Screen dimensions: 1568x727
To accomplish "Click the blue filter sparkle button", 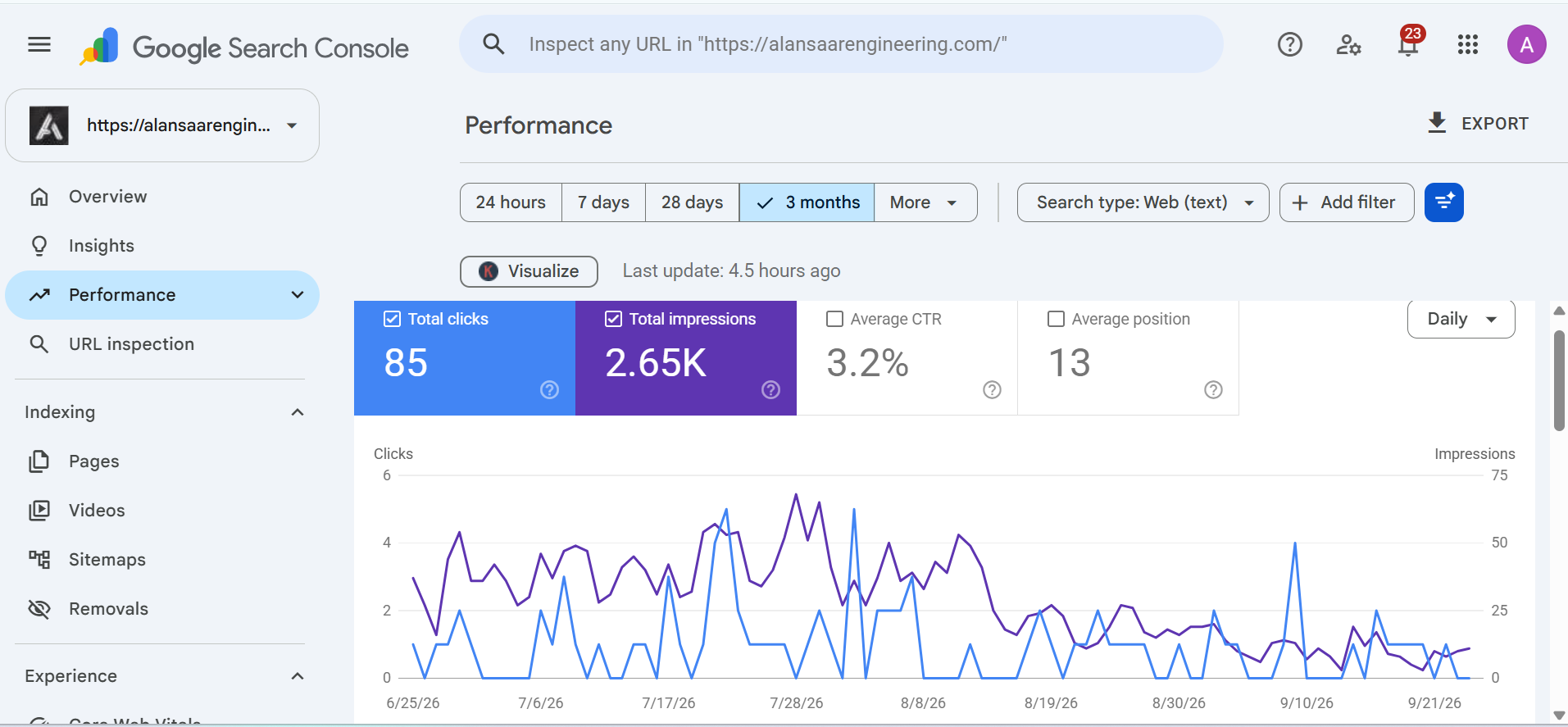I will [1444, 202].
